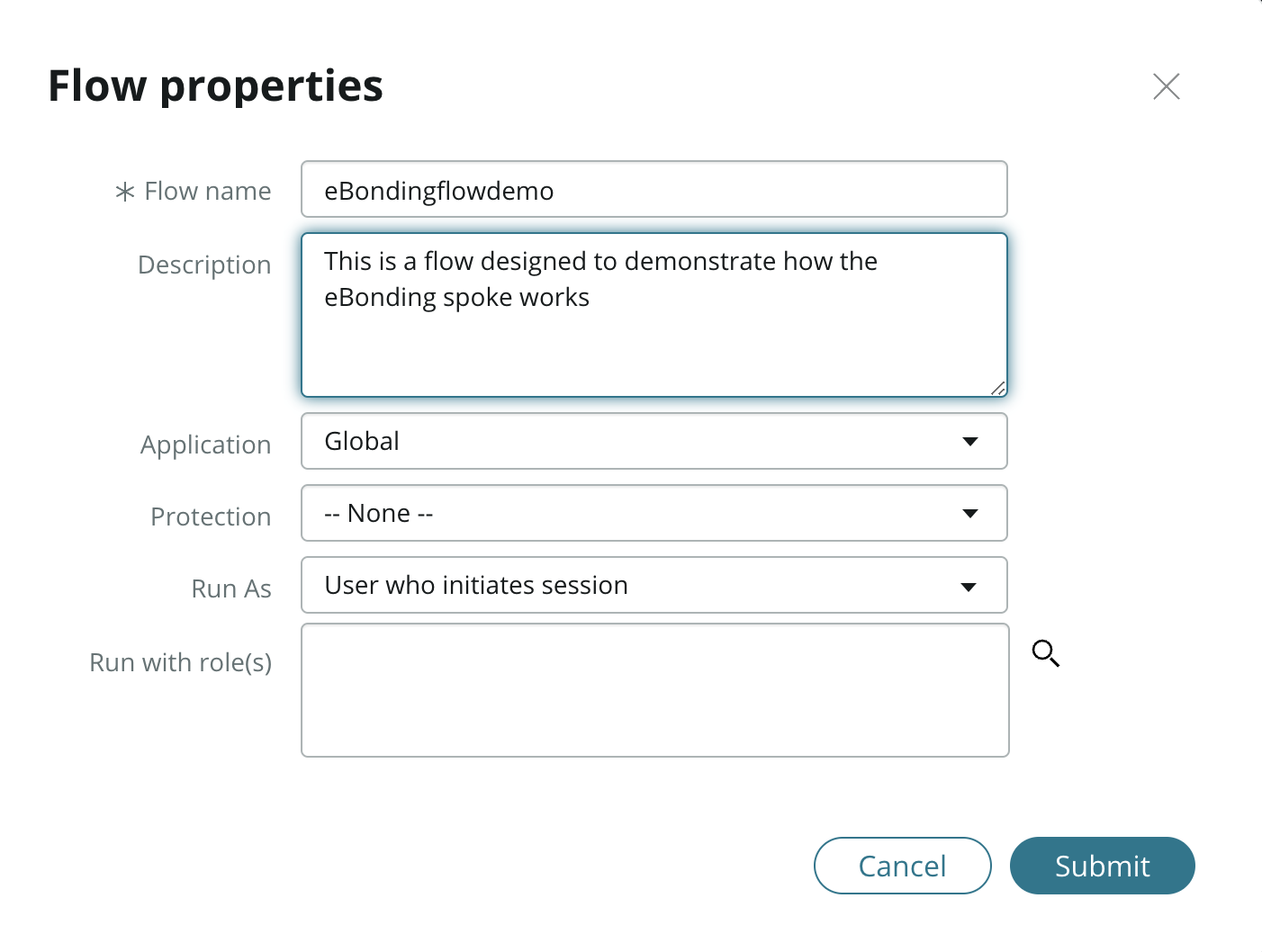The height and width of the screenshot is (952, 1262).
Task: Click the Description box resize handle
Action: tap(997, 388)
